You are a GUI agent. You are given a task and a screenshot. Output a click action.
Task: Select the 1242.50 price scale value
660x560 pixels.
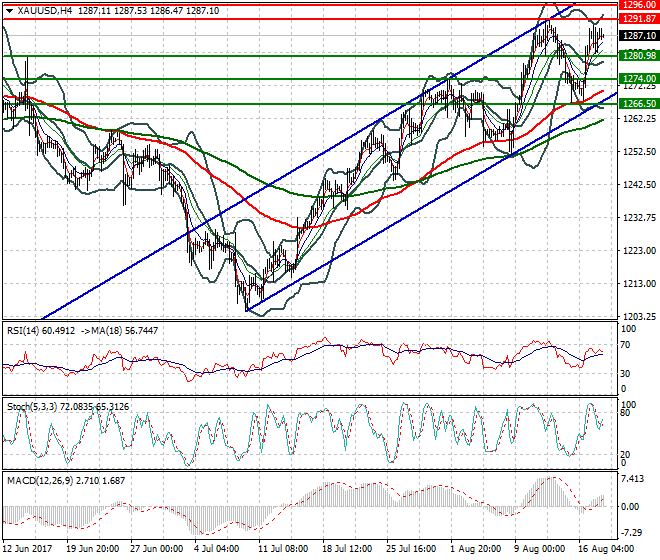click(x=639, y=184)
